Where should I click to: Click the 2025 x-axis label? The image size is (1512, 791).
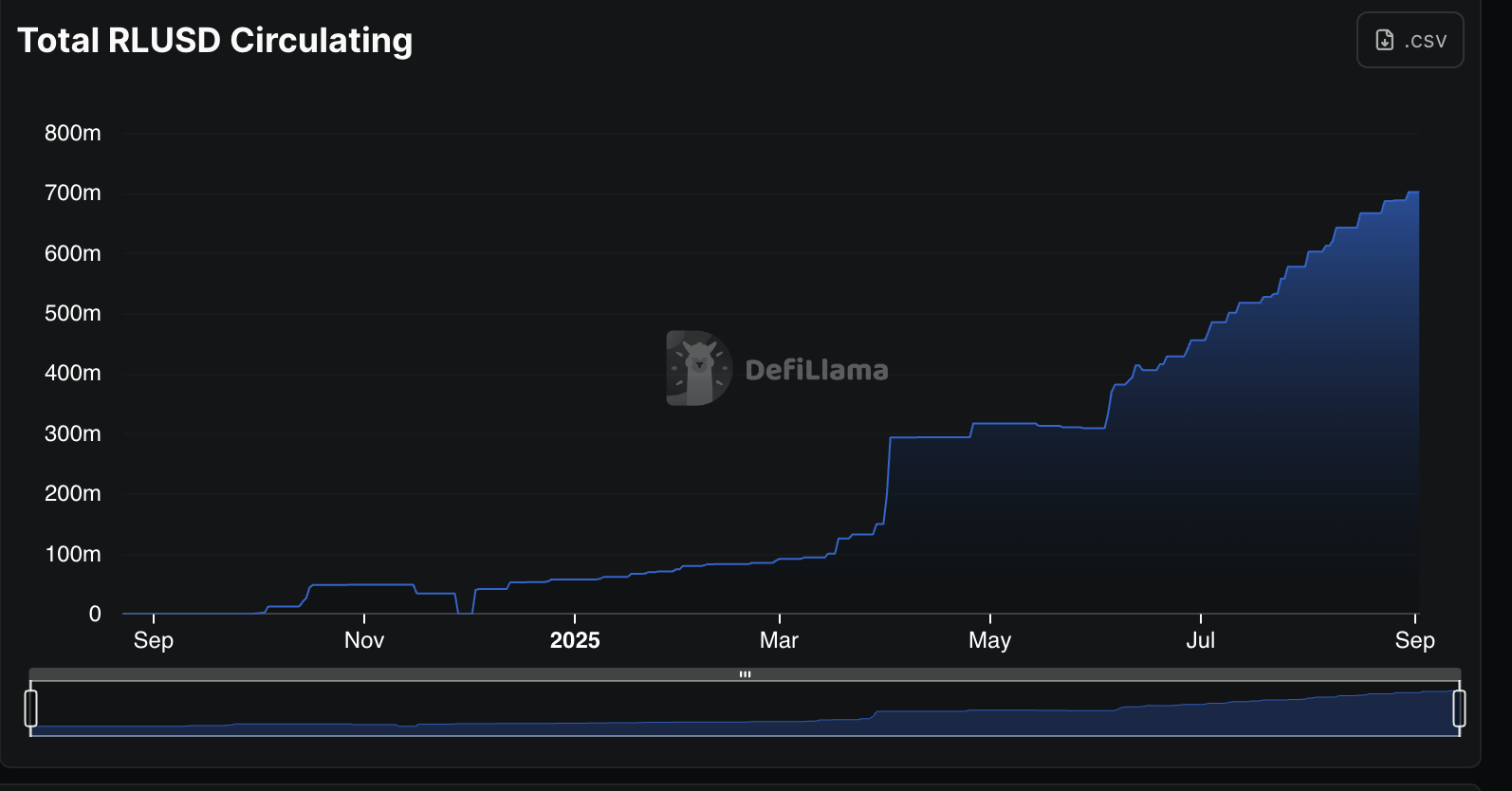(x=575, y=640)
